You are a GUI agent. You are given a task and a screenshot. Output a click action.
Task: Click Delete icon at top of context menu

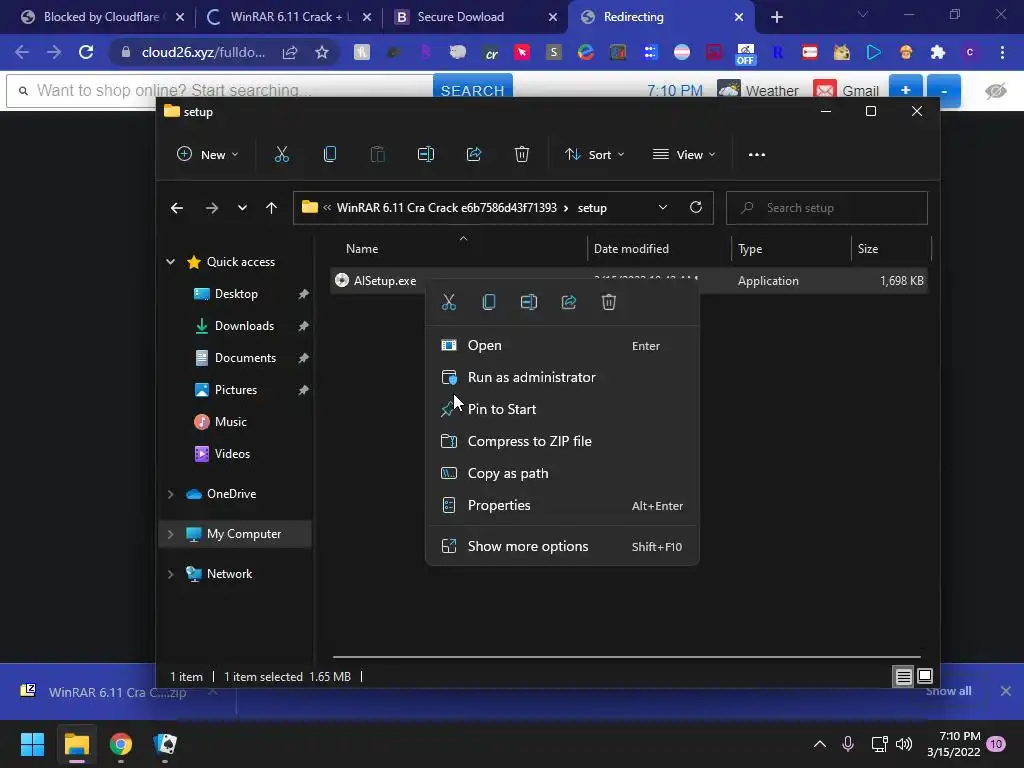609,302
